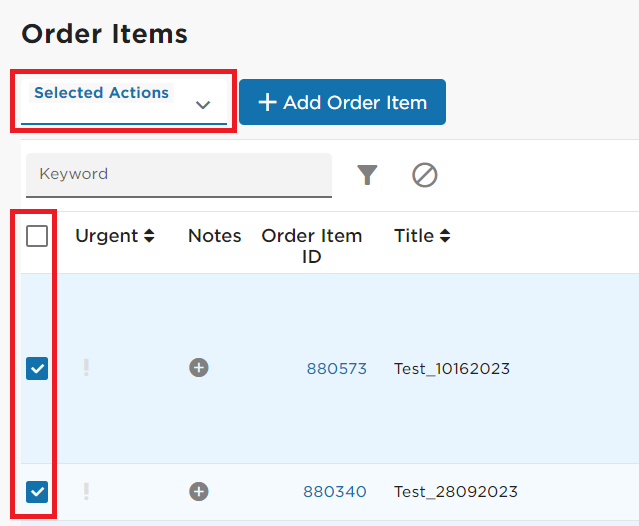This screenshot has width=639, height=526.
Task: Click the clear filters circle-slash icon
Action: tap(425, 175)
